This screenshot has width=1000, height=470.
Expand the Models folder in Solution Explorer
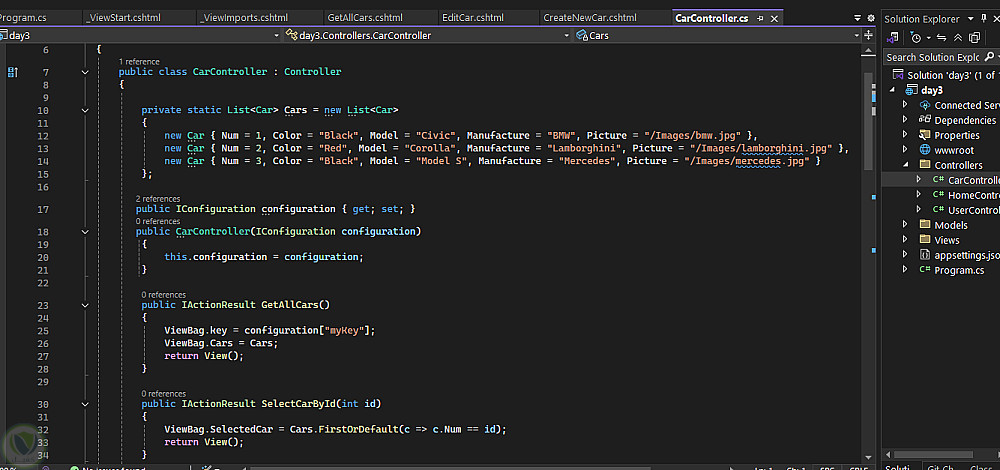(x=905, y=225)
